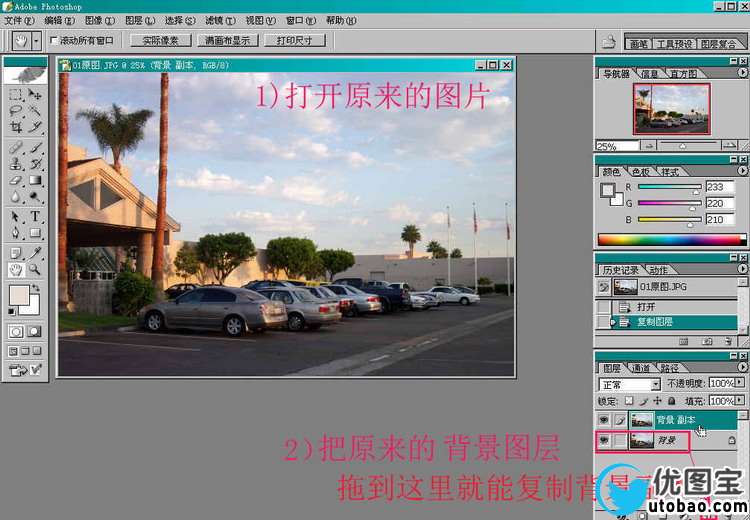
Task: Hide the 背景 layer eye icon
Action: tap(604, 440)
